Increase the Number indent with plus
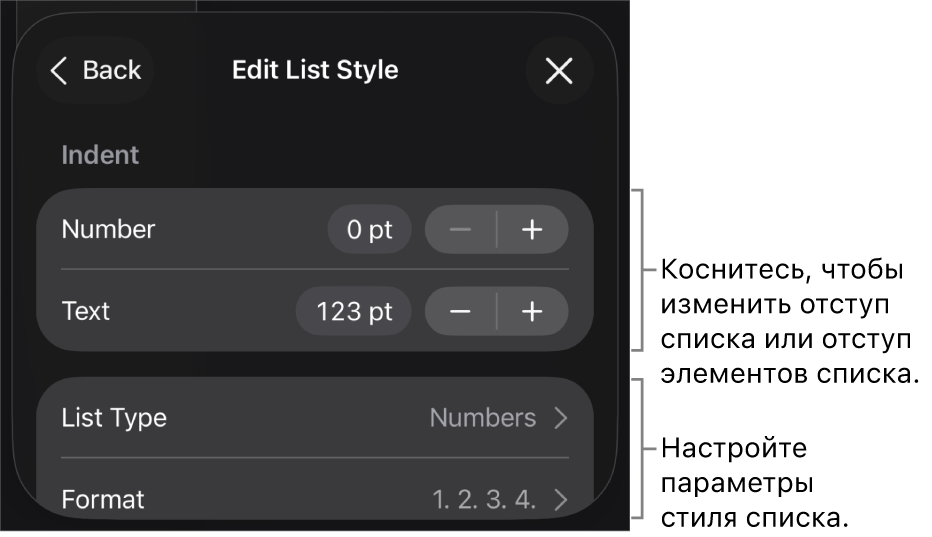The image size is (932, 537). pos(532,230)
